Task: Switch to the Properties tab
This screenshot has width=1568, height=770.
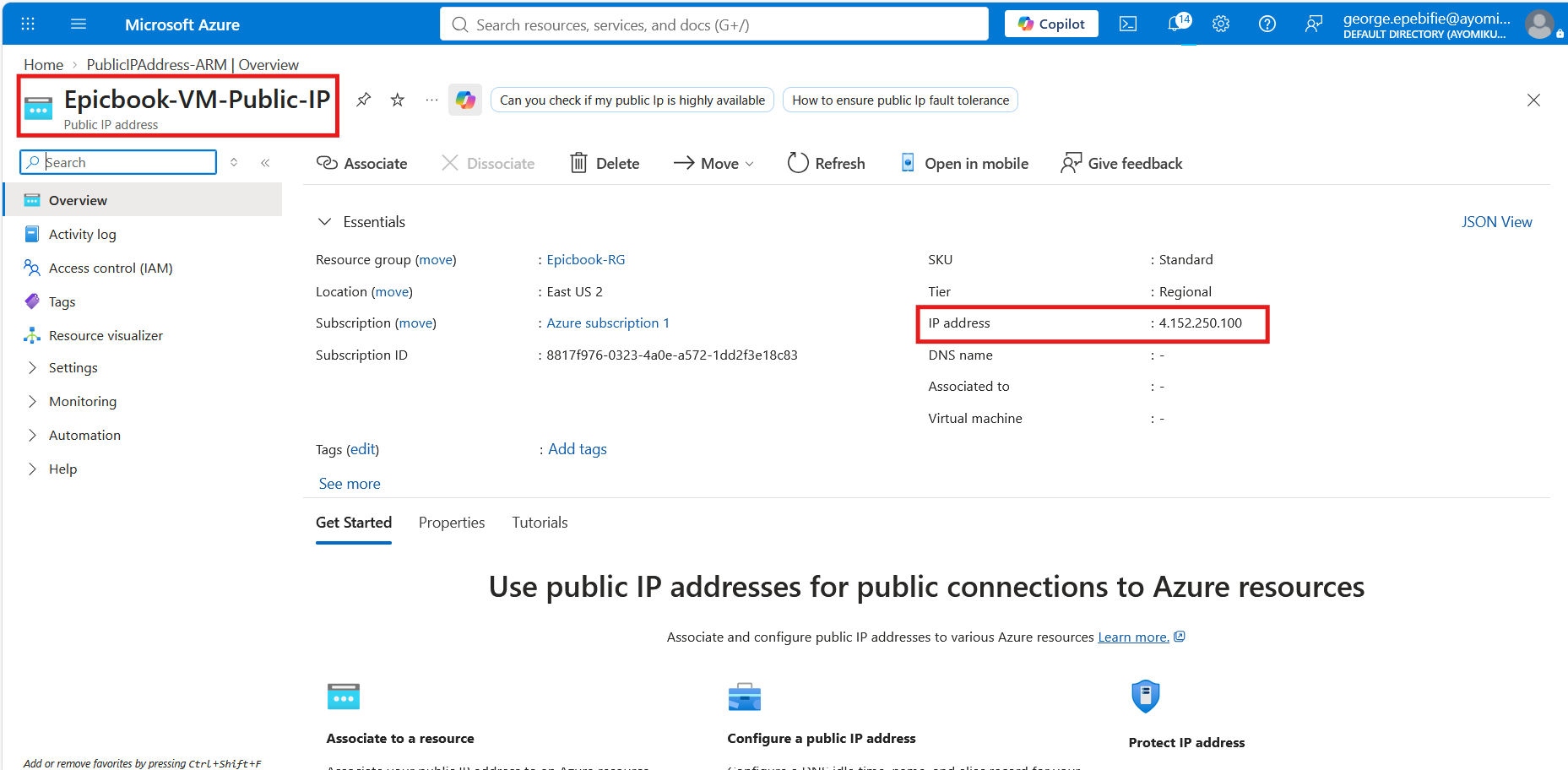Action: (x=452, y=523)
